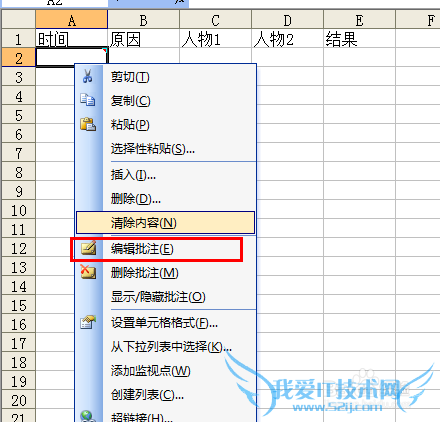Click cell containing 结果
The width and height of the screenshot is (440, 422).
coord(359,39)
